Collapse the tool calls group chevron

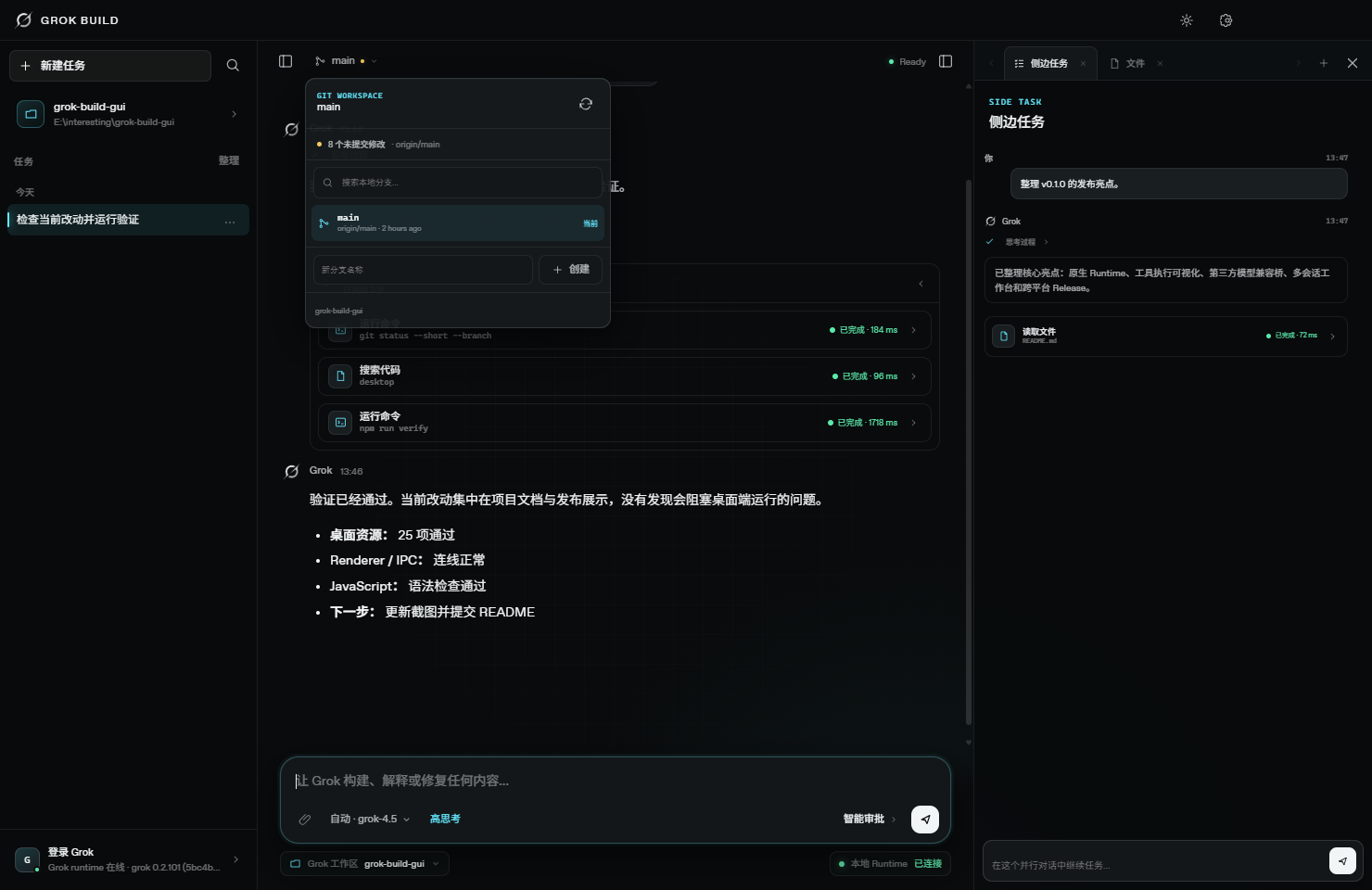click(x=921, y=284)
